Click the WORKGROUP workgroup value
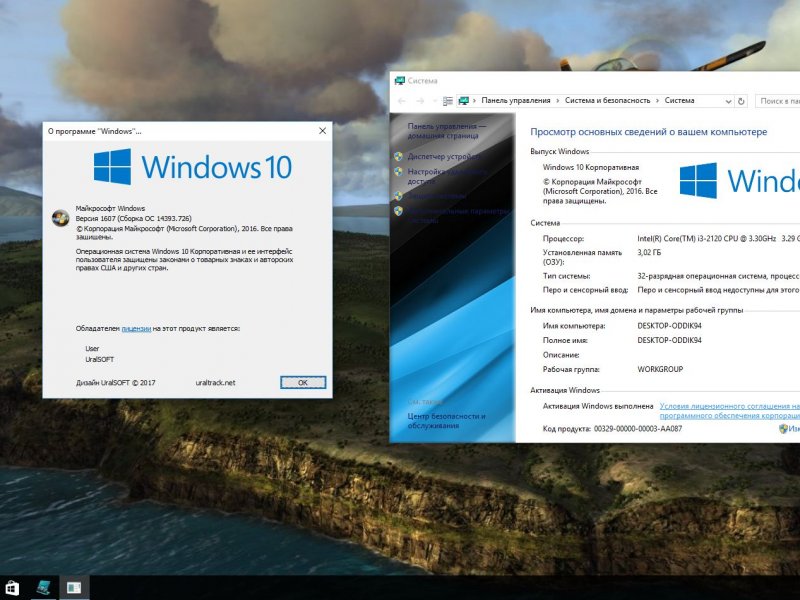This screenshot has width=800, height=600. click(660, 369)
